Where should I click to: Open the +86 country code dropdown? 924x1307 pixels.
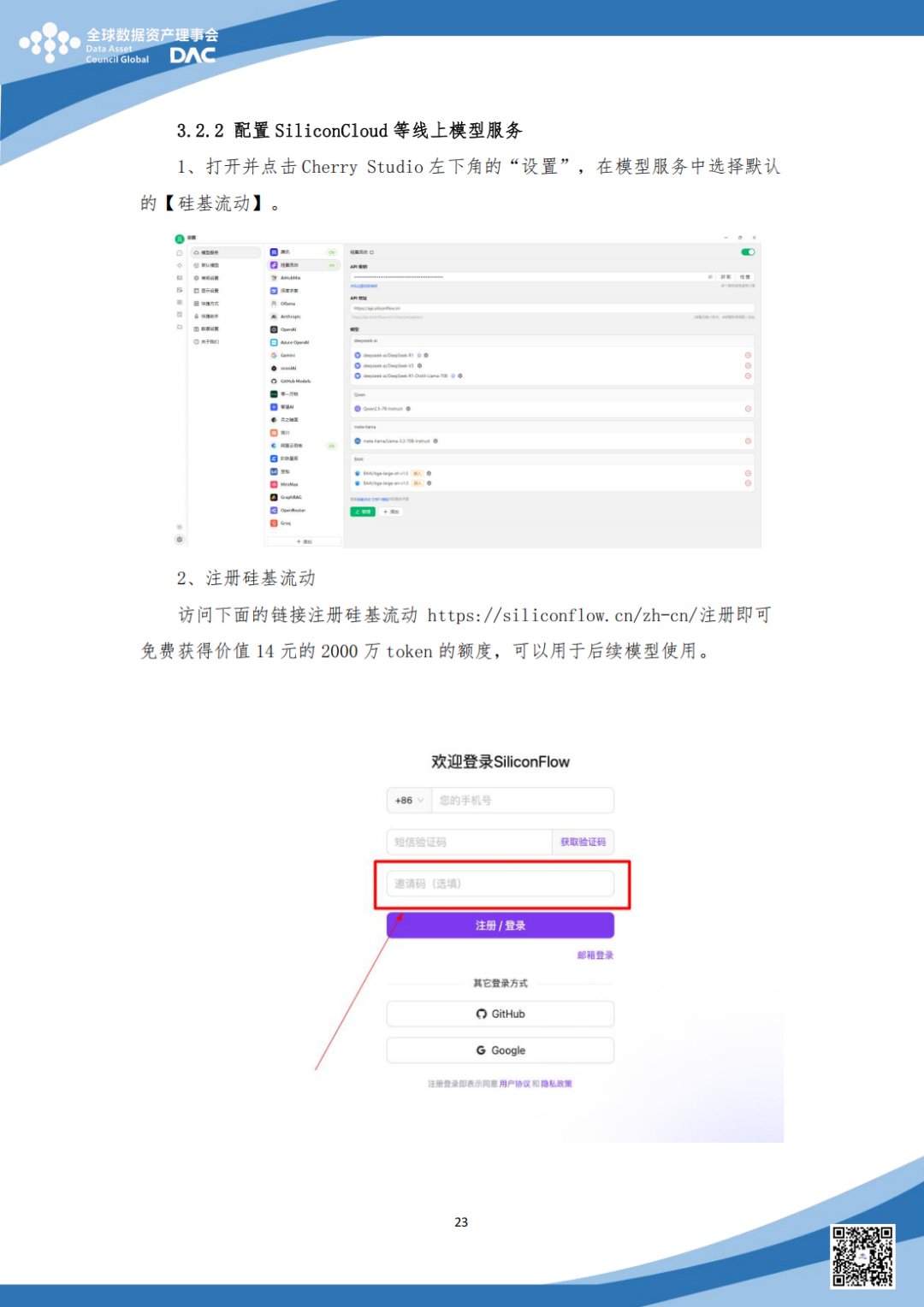(409, 801)
